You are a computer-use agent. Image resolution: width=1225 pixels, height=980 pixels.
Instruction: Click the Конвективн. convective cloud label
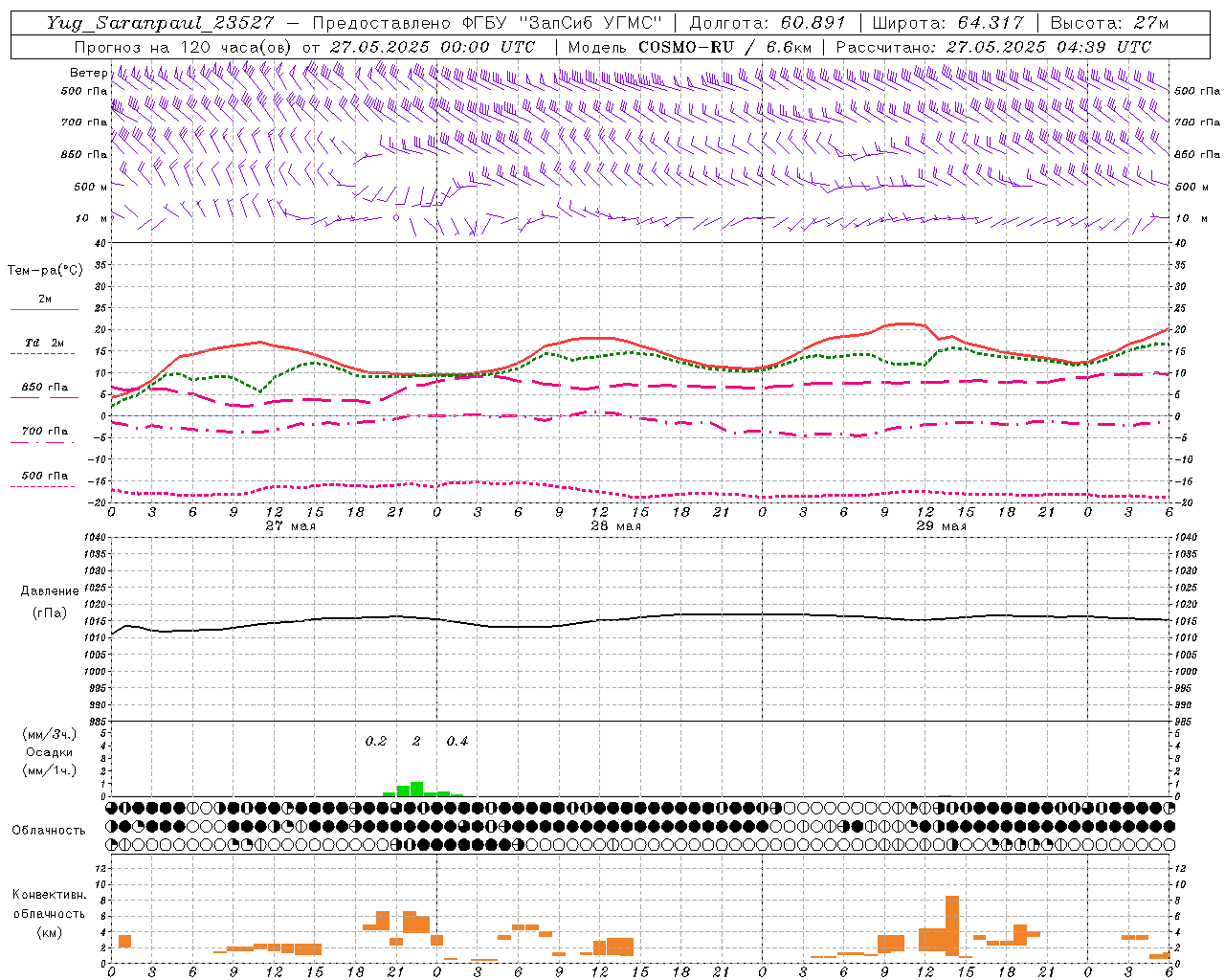pos(49,895)
